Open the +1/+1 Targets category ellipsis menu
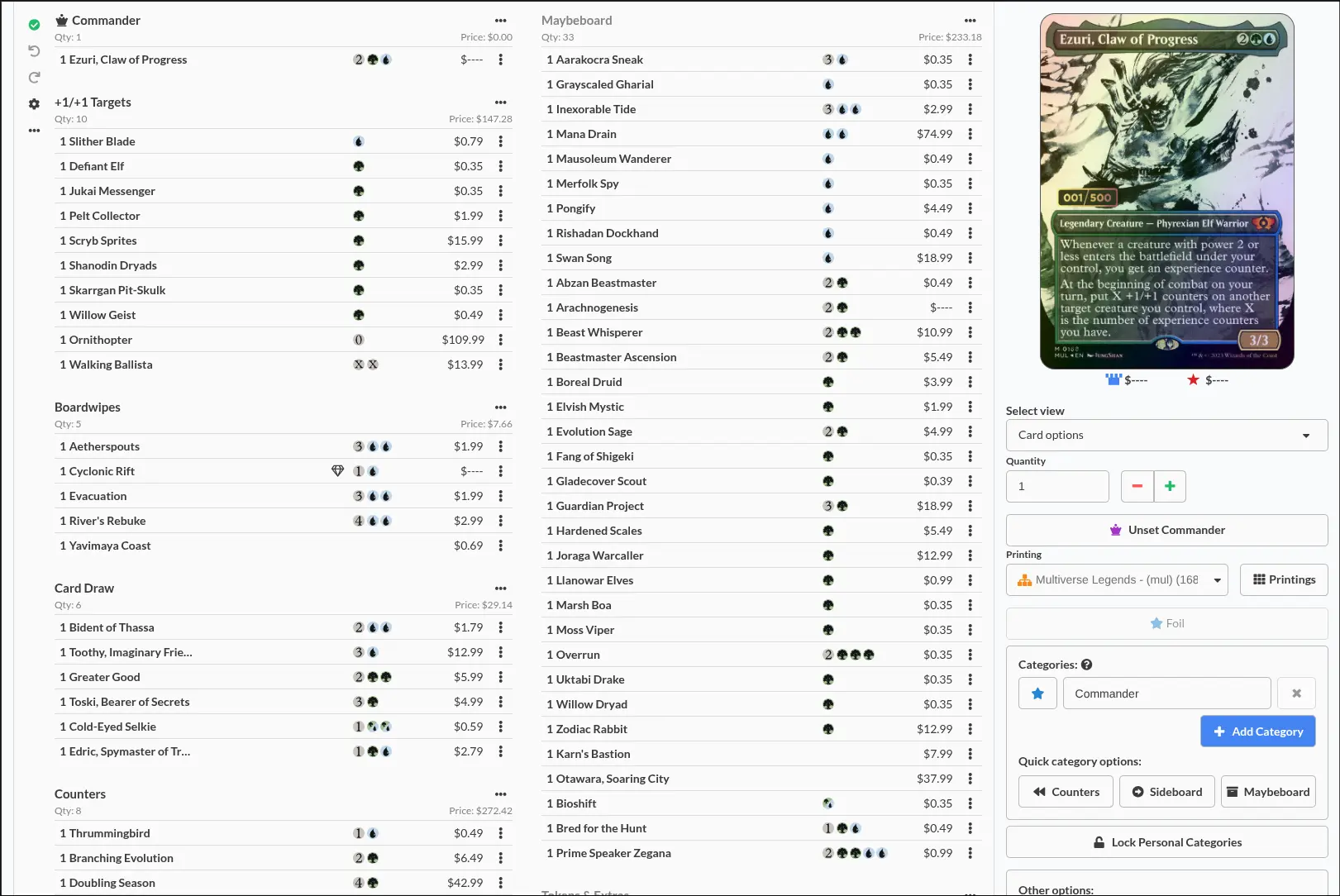Viewport: 1340px width, 896px height. [500, 102]
